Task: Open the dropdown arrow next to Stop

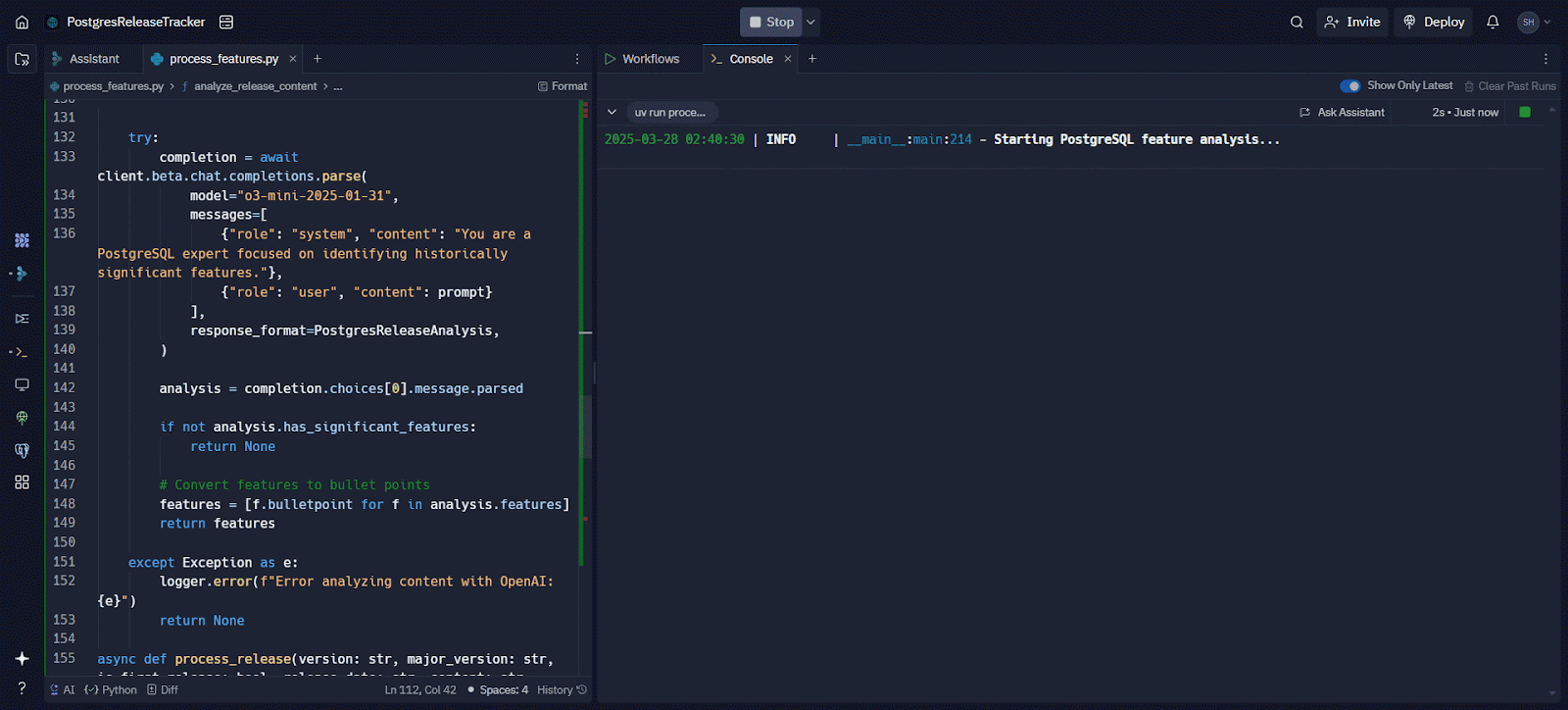Action: (810, 22)
